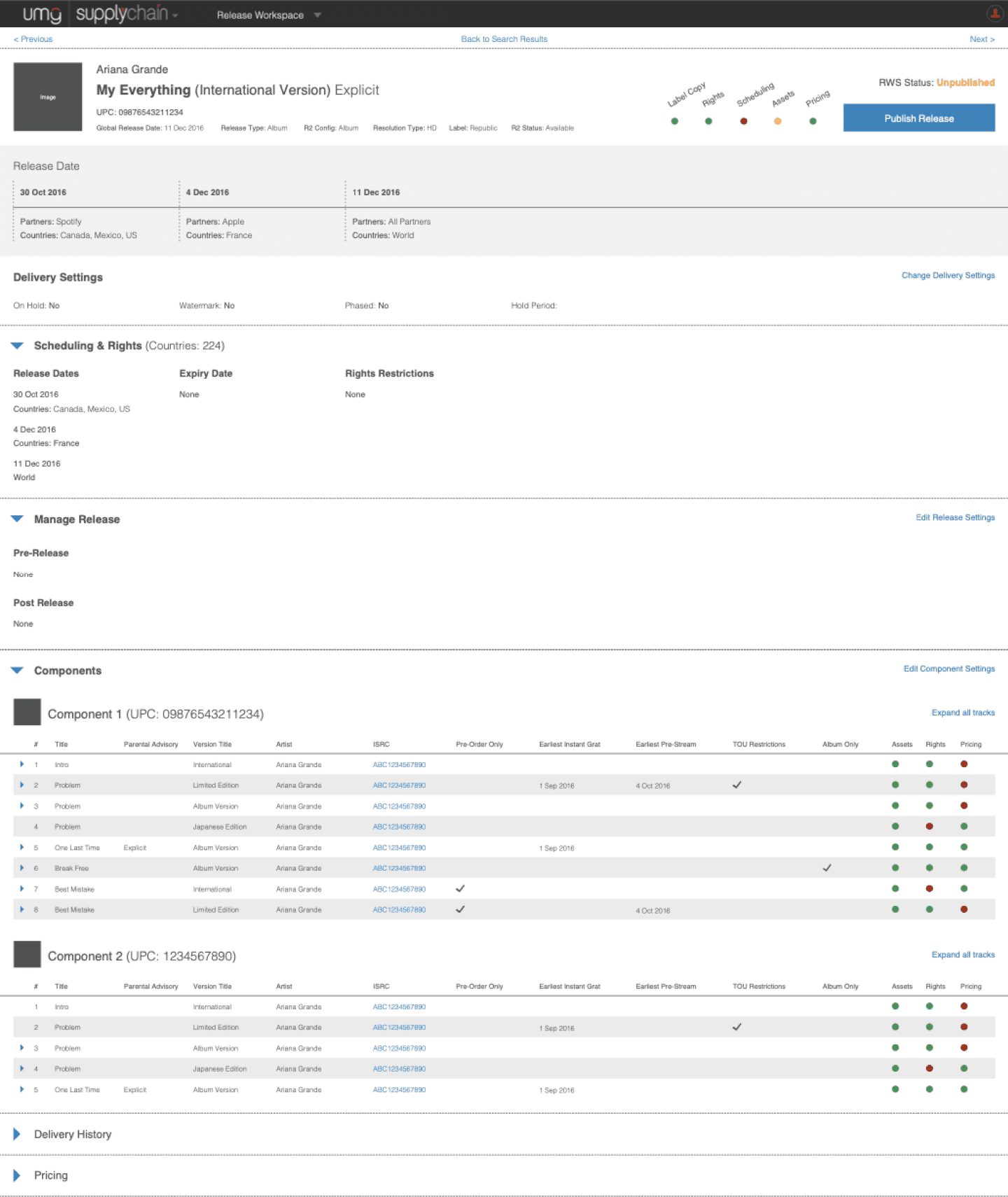Expand all tracks for Component 1
Viewport: 1008px width, 1197px height.
click(962, 713)
